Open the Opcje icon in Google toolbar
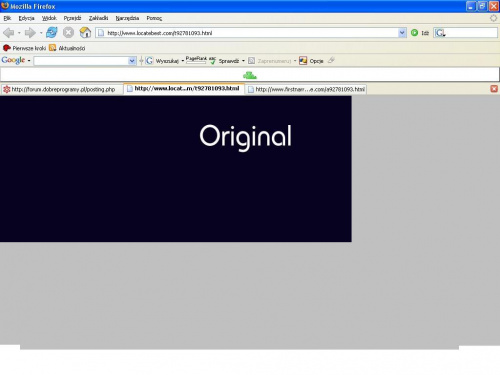 (x=303, y=61)
